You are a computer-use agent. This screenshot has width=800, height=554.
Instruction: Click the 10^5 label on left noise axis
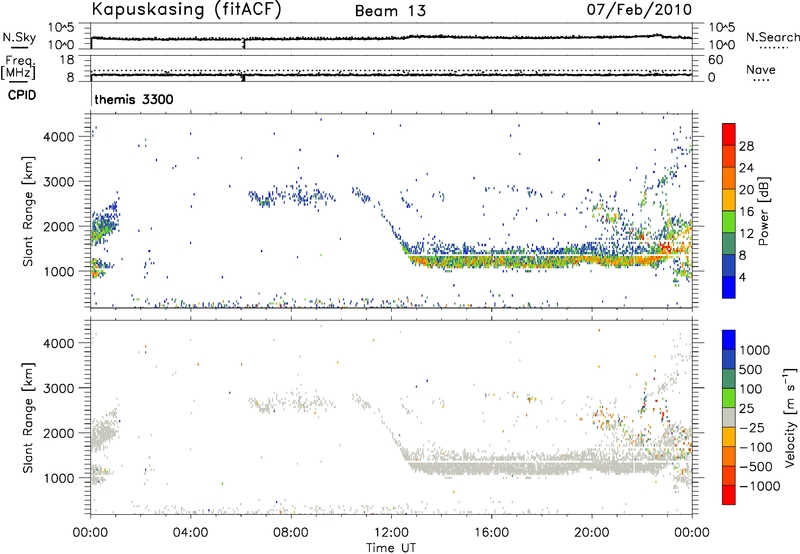point(61,28)
